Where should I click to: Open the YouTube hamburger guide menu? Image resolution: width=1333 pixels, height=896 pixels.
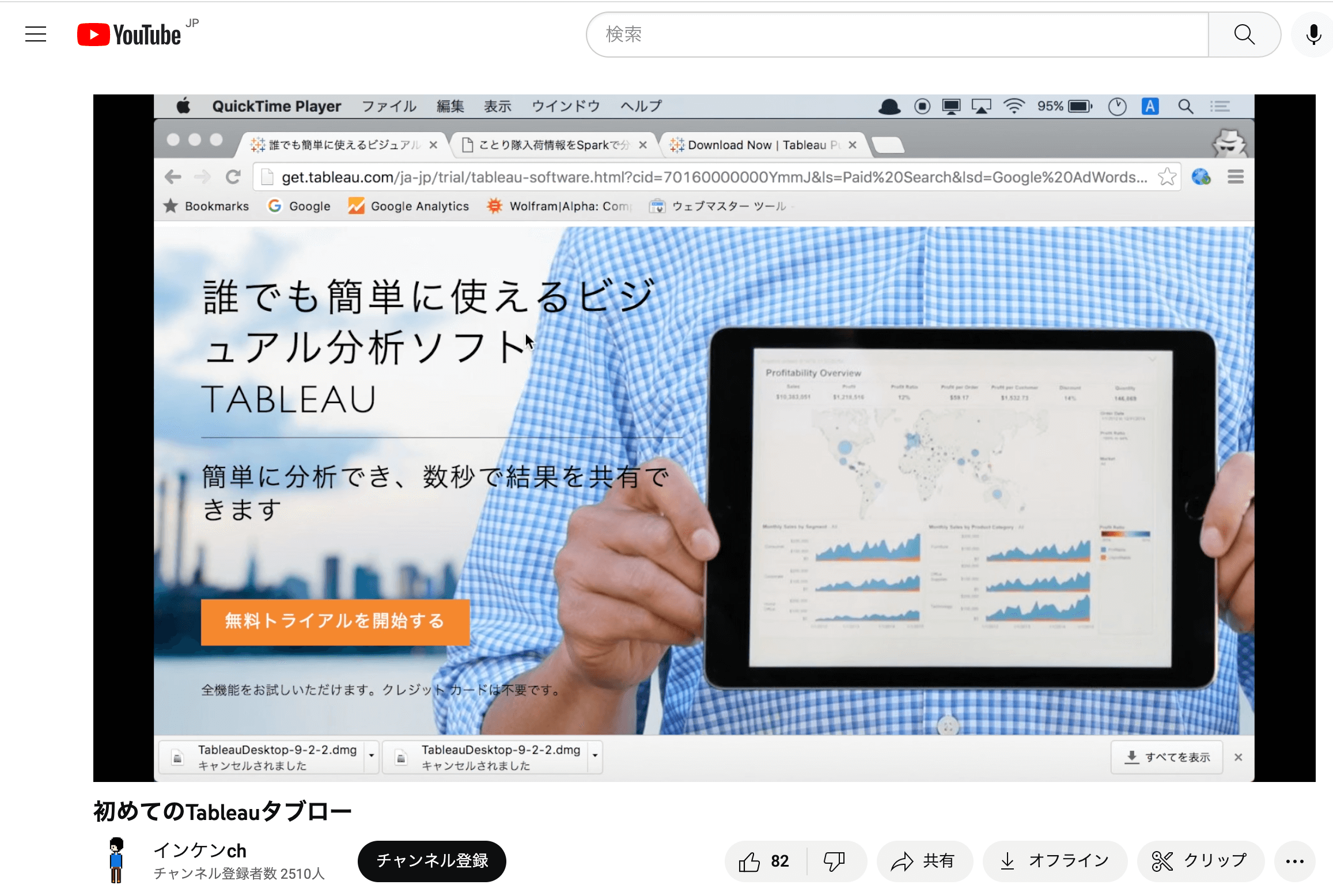tap(36, 35)
